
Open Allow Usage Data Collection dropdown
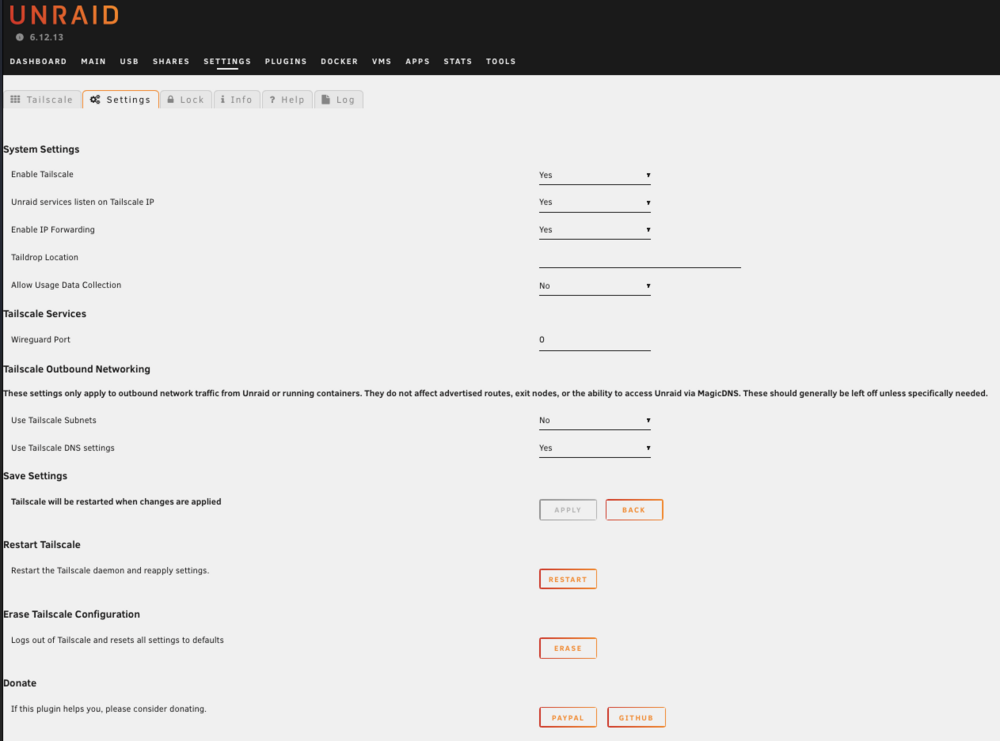594,286
